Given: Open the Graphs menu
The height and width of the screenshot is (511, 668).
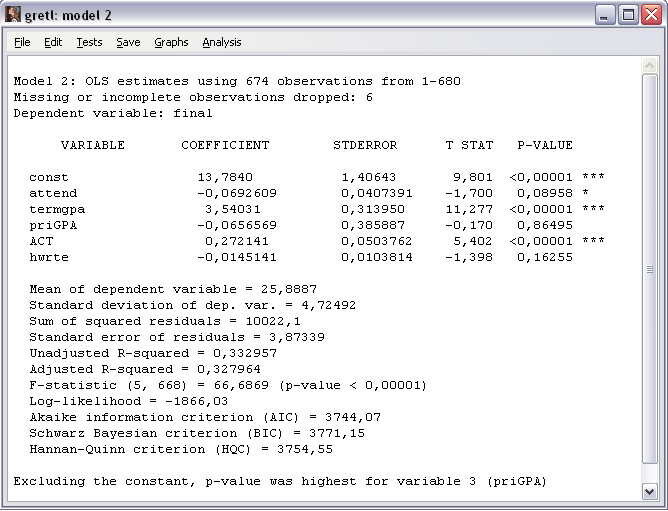Looking at the screenshot, I should point(171,42).
